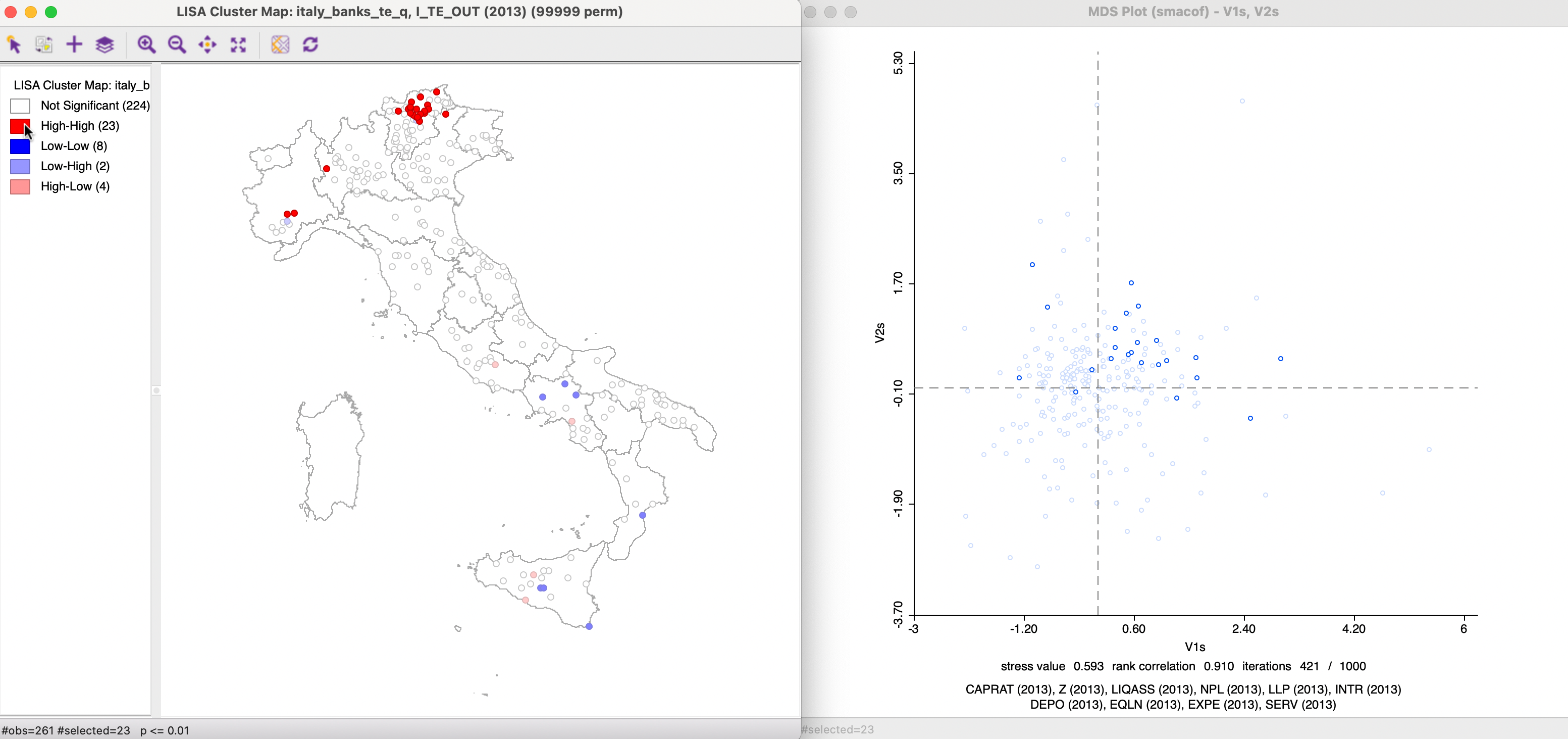Click the High-High red legend swatch

pyautogui.click(x=20, y=126)
